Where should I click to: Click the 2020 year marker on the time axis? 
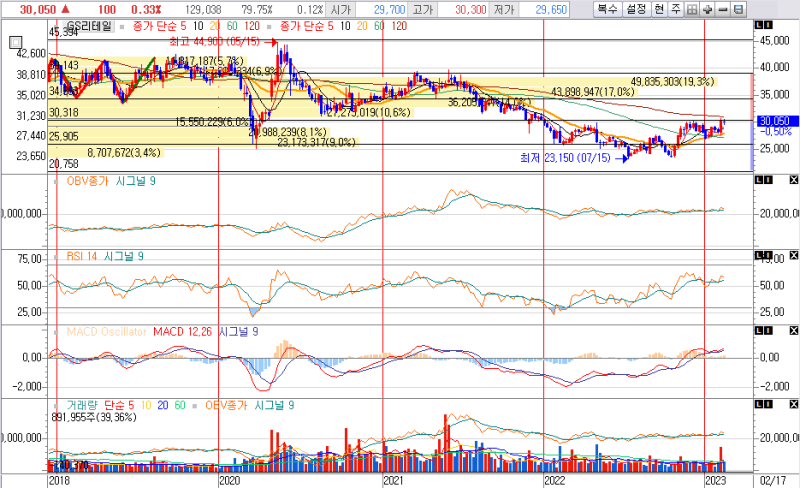[x=229, y=481]
